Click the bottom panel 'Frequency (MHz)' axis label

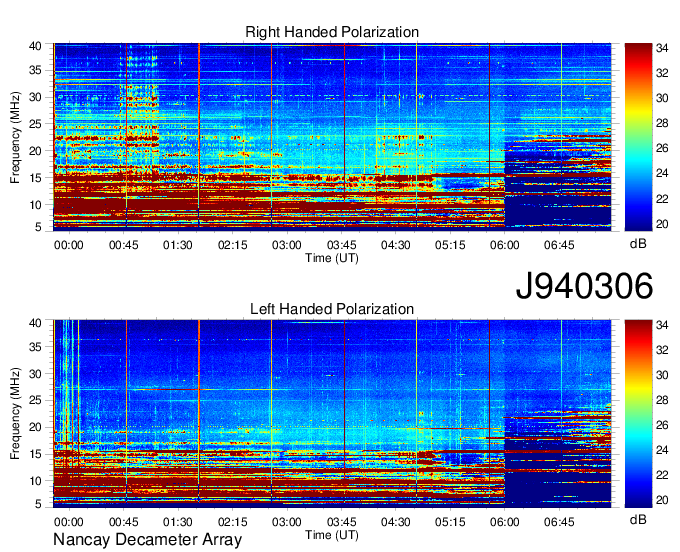[15, 414]
